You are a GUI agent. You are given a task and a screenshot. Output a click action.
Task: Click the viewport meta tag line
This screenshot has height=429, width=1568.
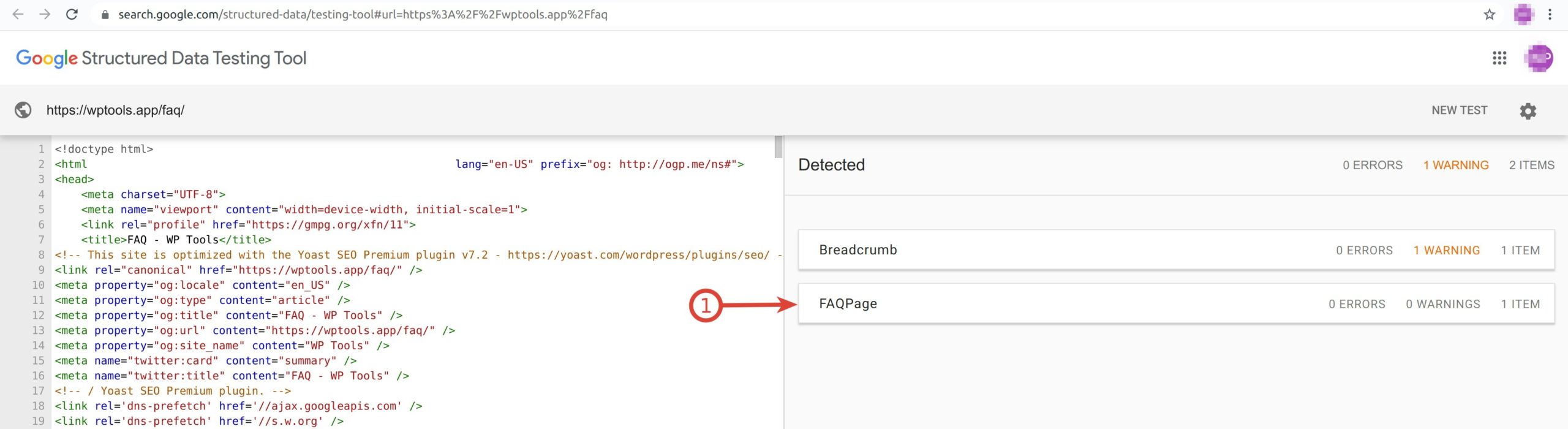(304, 210)
